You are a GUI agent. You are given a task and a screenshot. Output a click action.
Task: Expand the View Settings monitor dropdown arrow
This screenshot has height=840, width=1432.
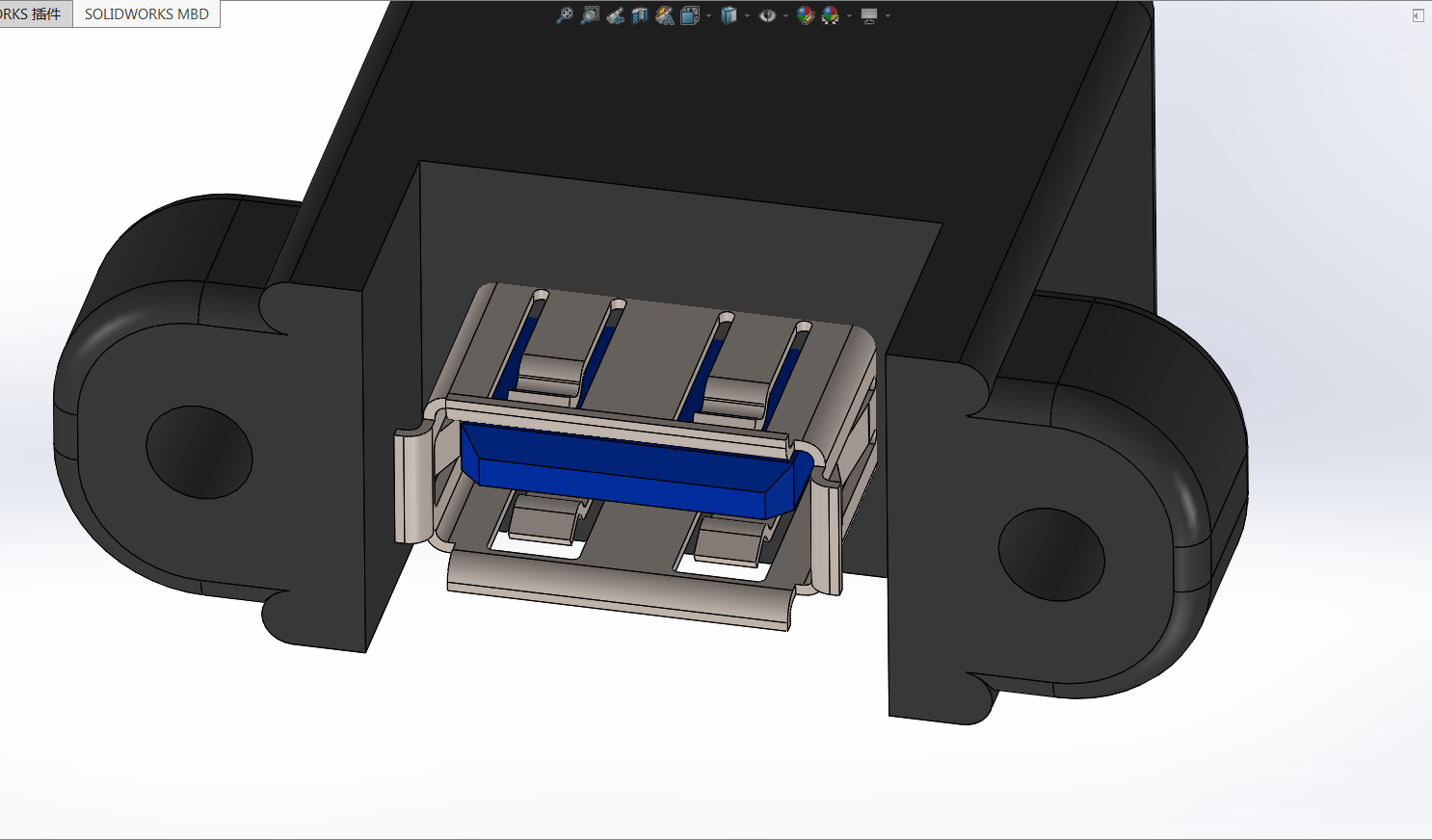click(888, 15)
